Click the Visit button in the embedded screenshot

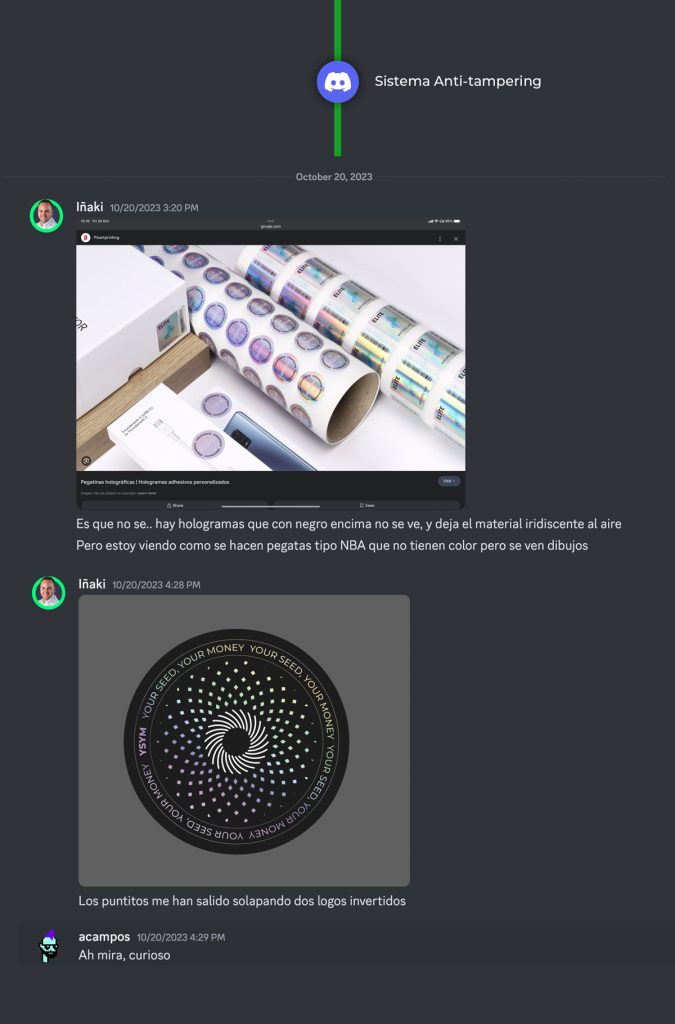point(449,481)
